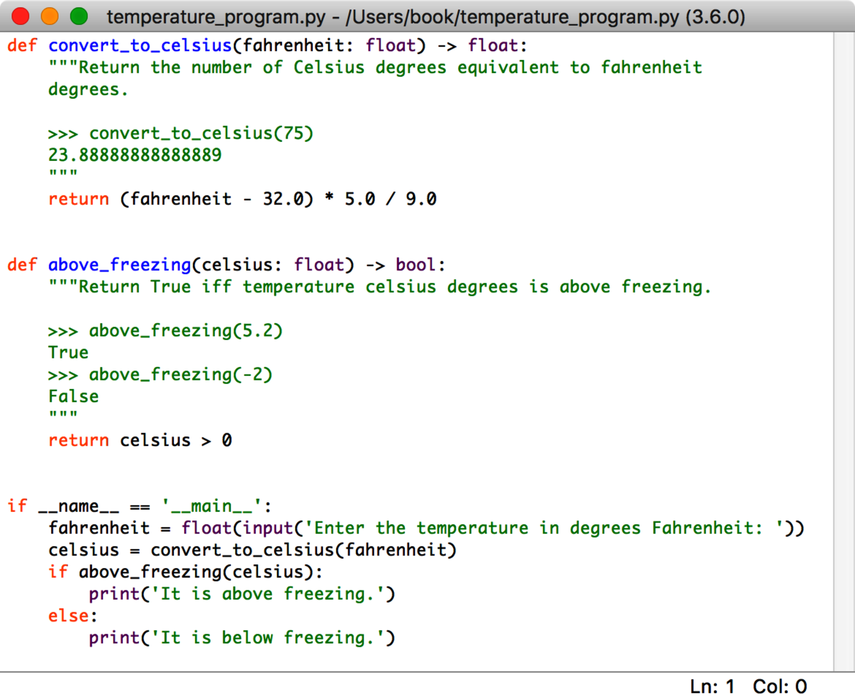This screenshot has height=699, width=855.
Task: Click above_freezing function name in its def line
Action: [x=118, y=265]
